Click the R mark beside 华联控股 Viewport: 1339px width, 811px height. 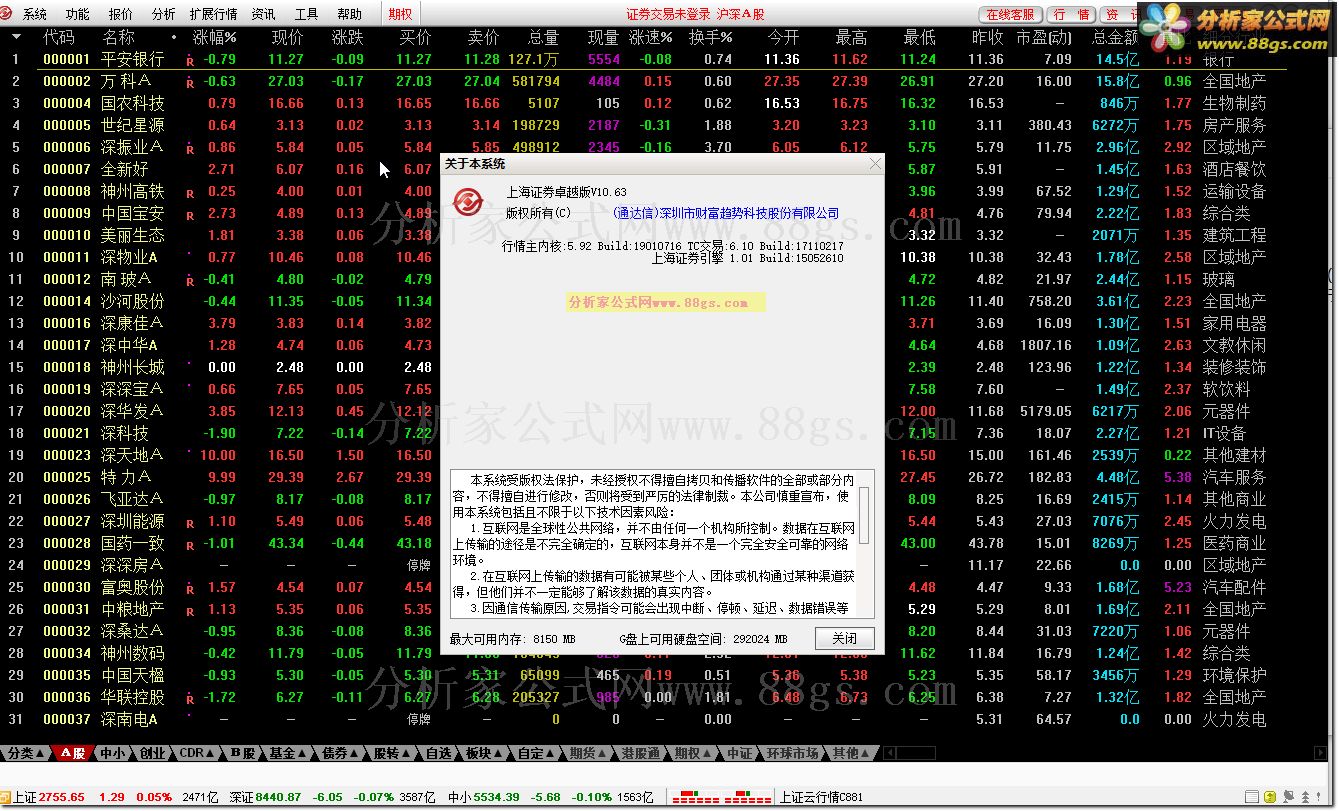tap(190, 699)
